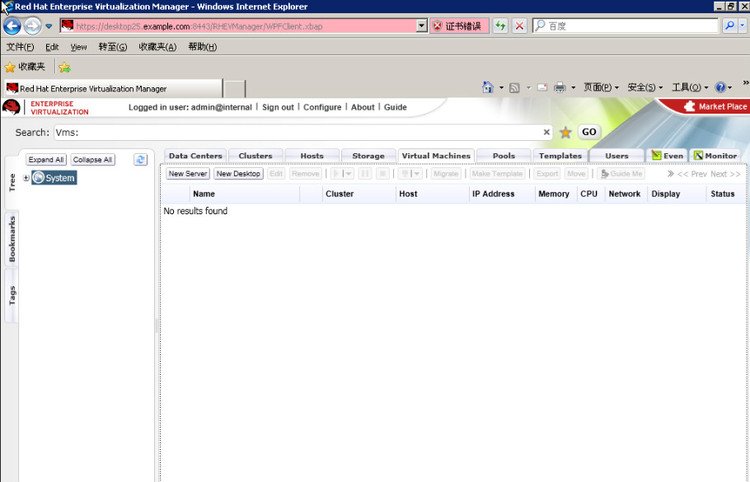Click the blue help question mark icon

720,88
